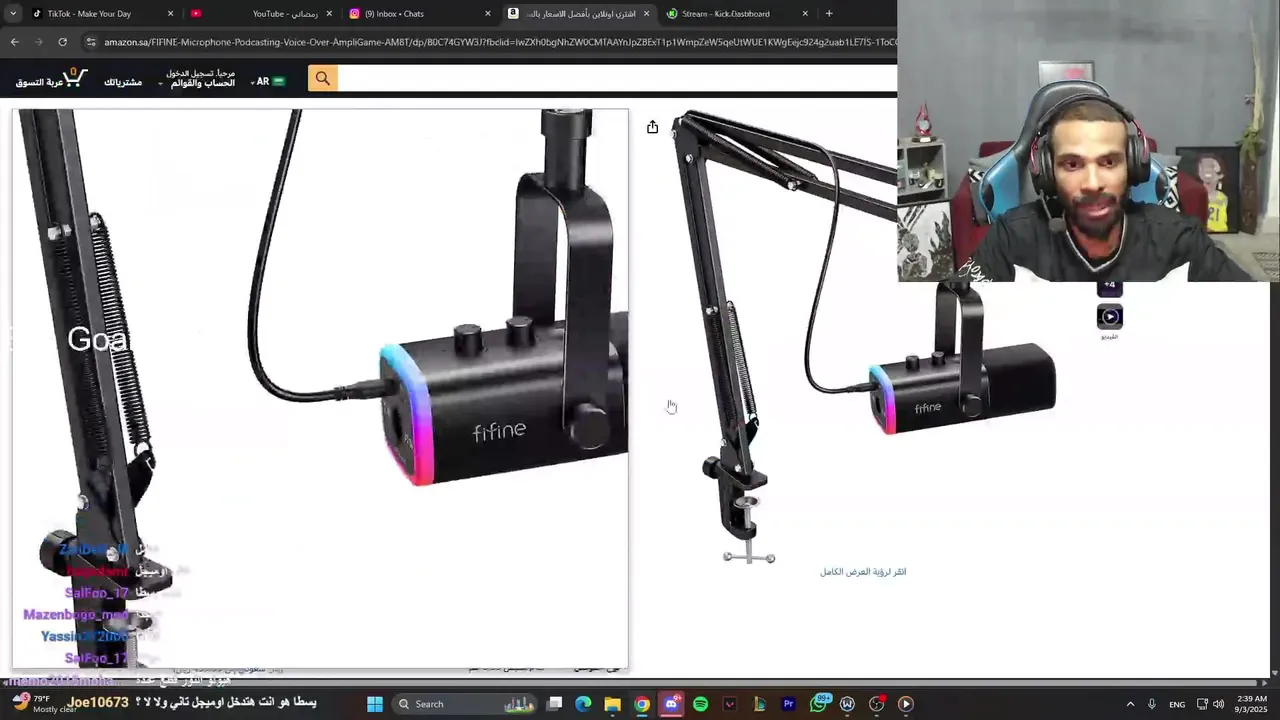Open the Amazon shopping cart
1280x720 pixels.
tap(52, 78)
